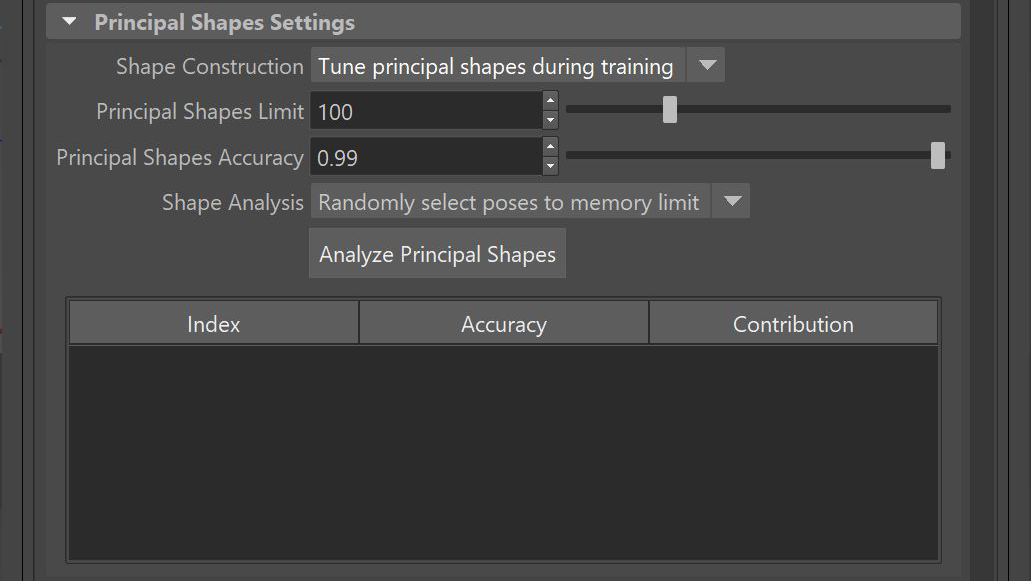Screen dimensions: 1031x581
Task: Decrement Principal Shapes Accuracy with down arrow
Action: click(549, 167)
